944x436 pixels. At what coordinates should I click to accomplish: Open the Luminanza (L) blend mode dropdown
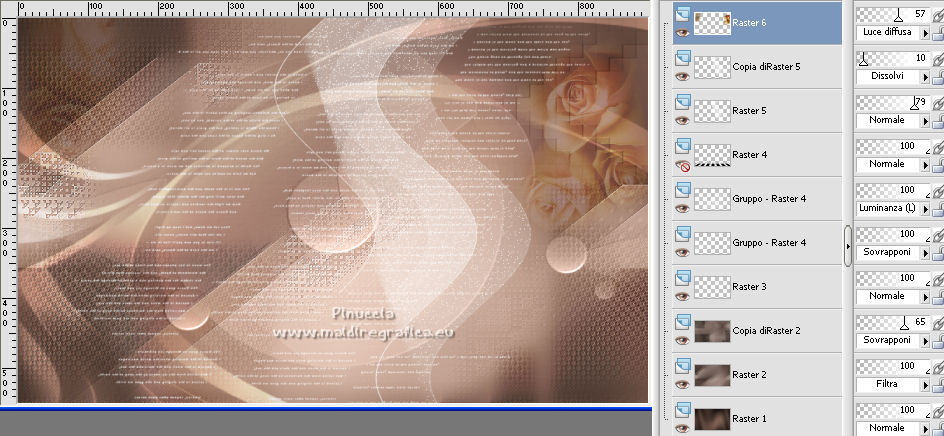click(925, 209)
